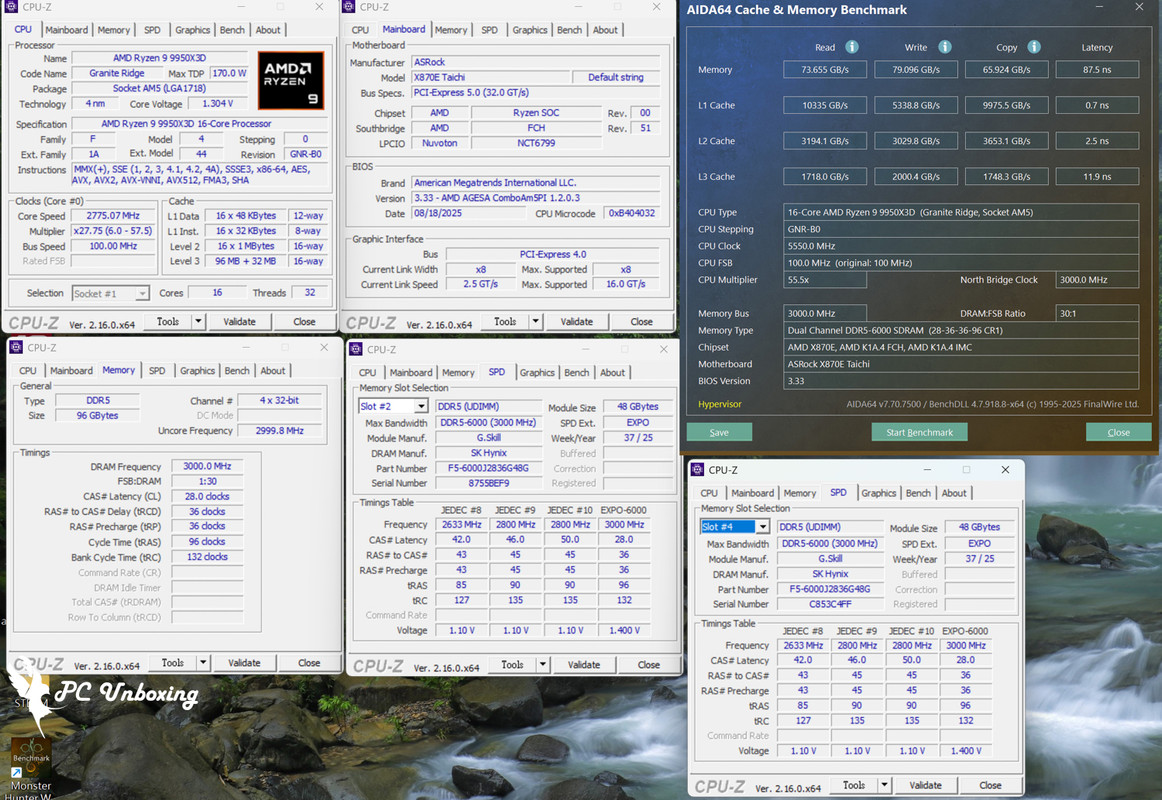
Task: Click the Save button in AIDA64
Action: coord(719,433)
